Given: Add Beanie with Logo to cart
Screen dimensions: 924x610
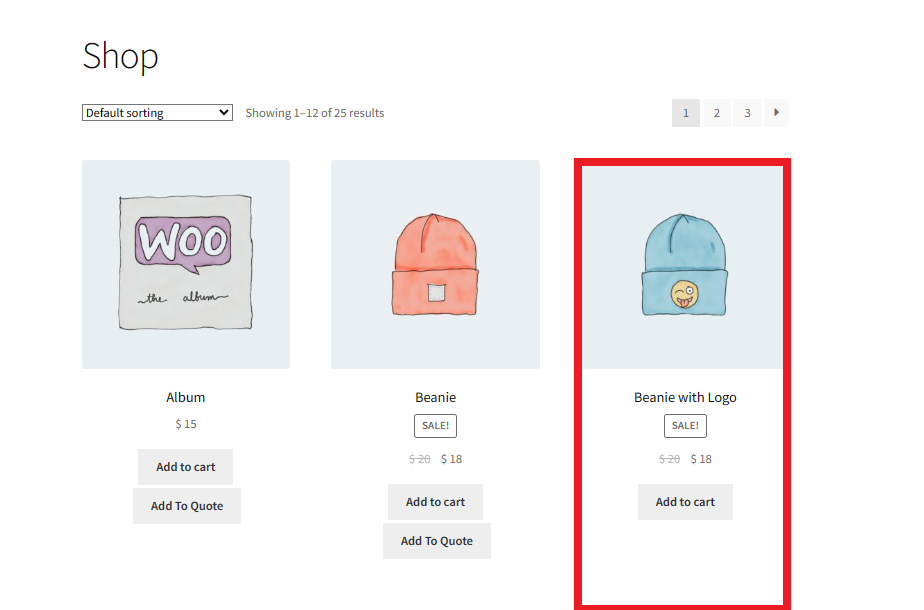Looking at the screenshot, I should (x=684, y=502).
